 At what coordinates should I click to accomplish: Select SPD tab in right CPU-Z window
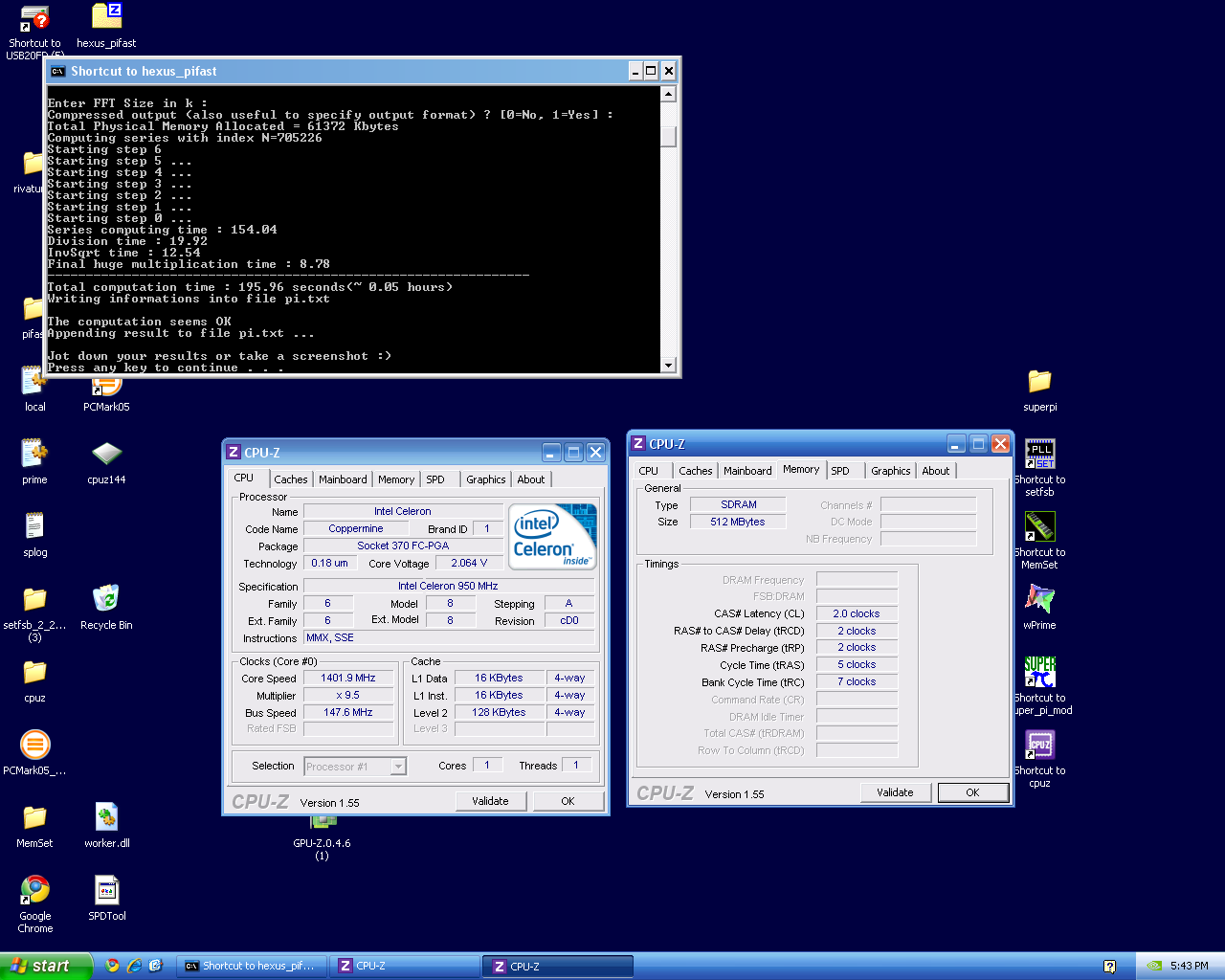coord(840,471)
